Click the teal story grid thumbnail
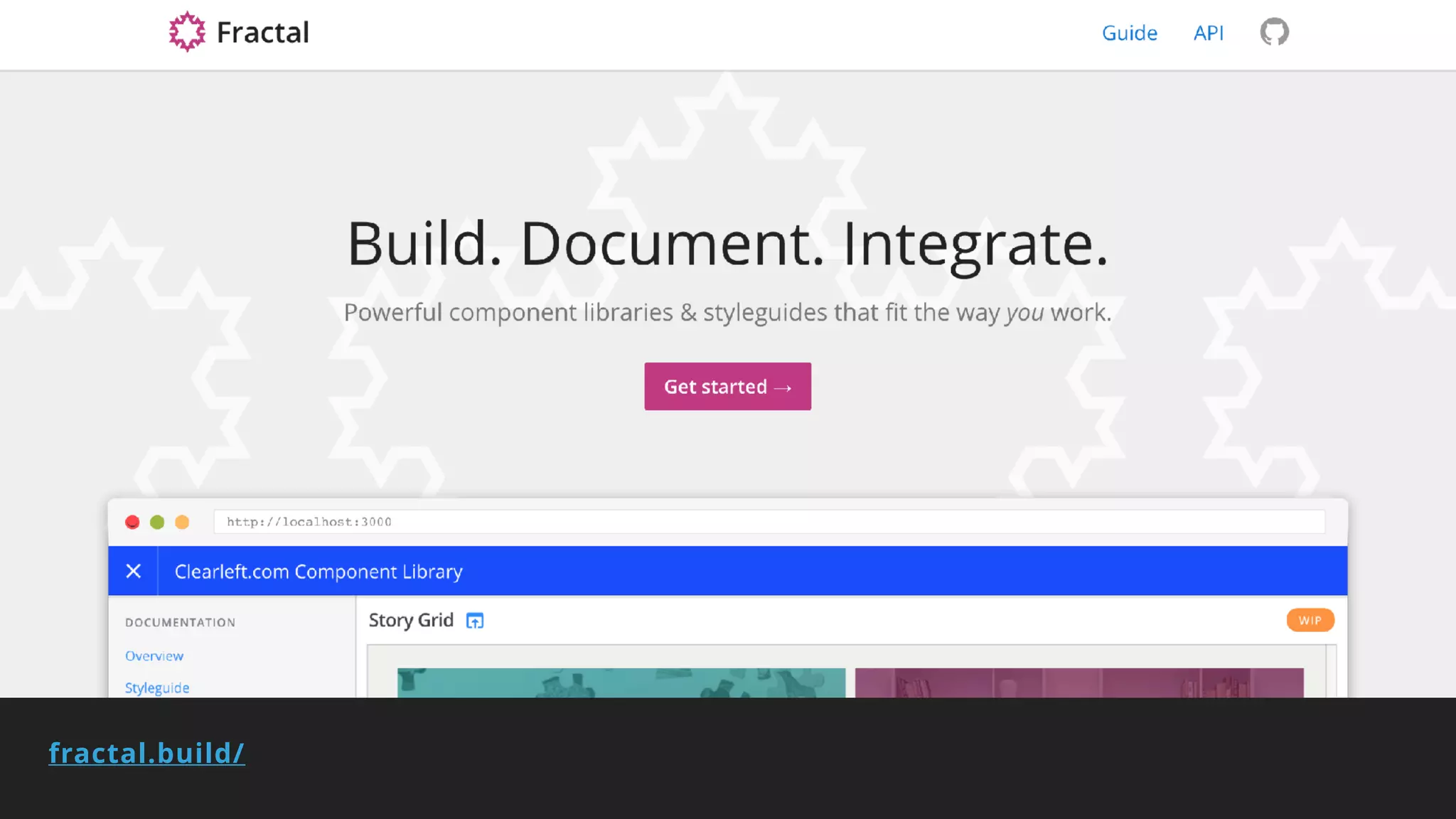Viewport: 1456px width, 819px height. [621, 682]
